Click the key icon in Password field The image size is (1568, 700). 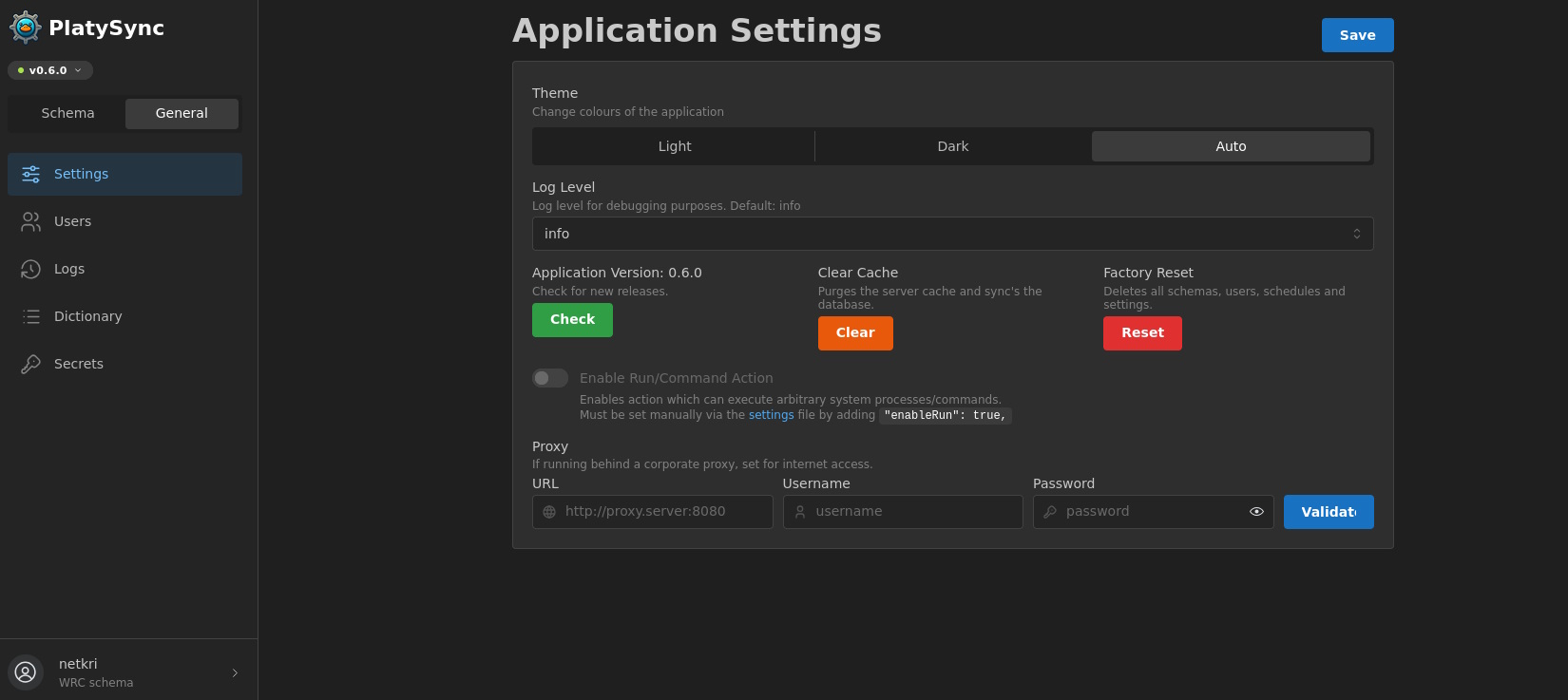pyautogui.click(x=1050, y=512)
